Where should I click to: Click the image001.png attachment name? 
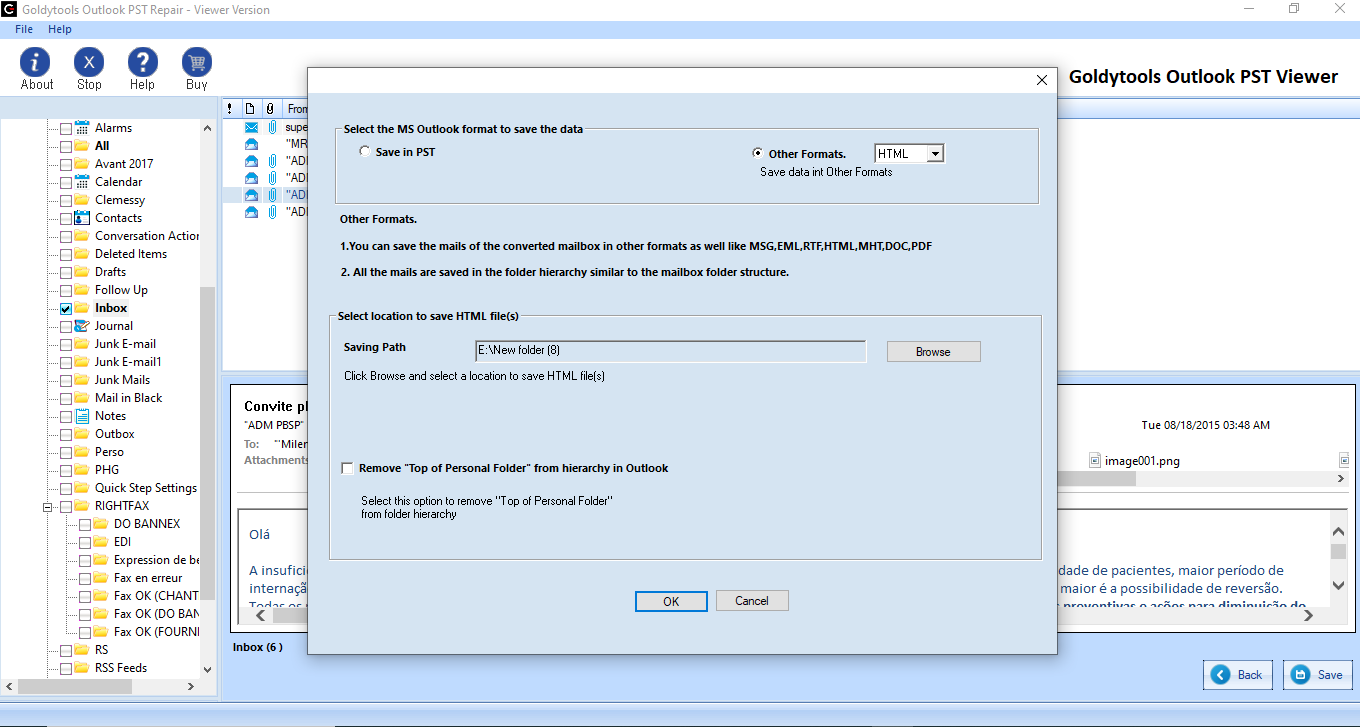(1142, 461)
